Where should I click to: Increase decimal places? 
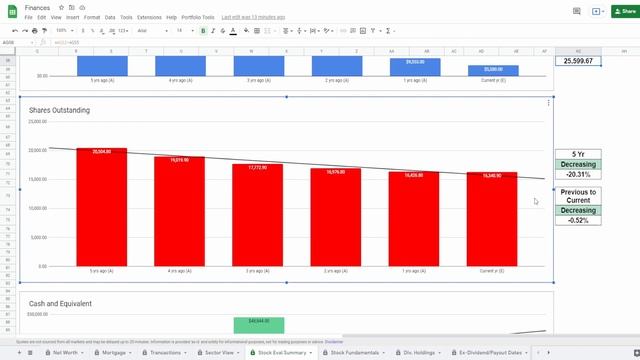click(x=112, y=31)
